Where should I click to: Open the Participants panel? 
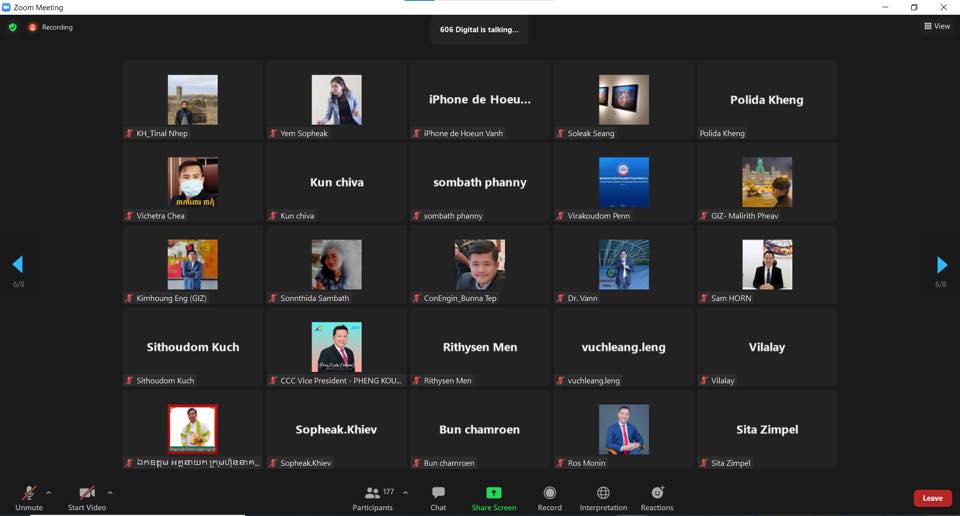(x=374, y=497)
